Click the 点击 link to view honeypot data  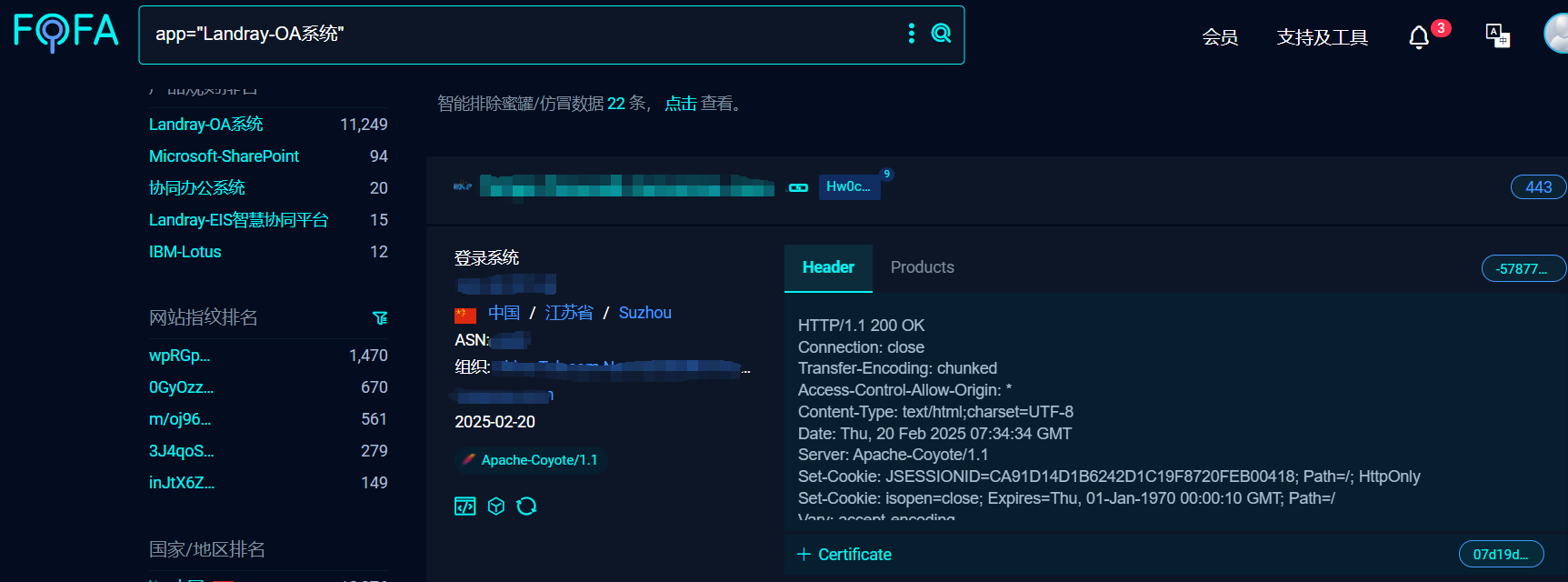(681, 104)
